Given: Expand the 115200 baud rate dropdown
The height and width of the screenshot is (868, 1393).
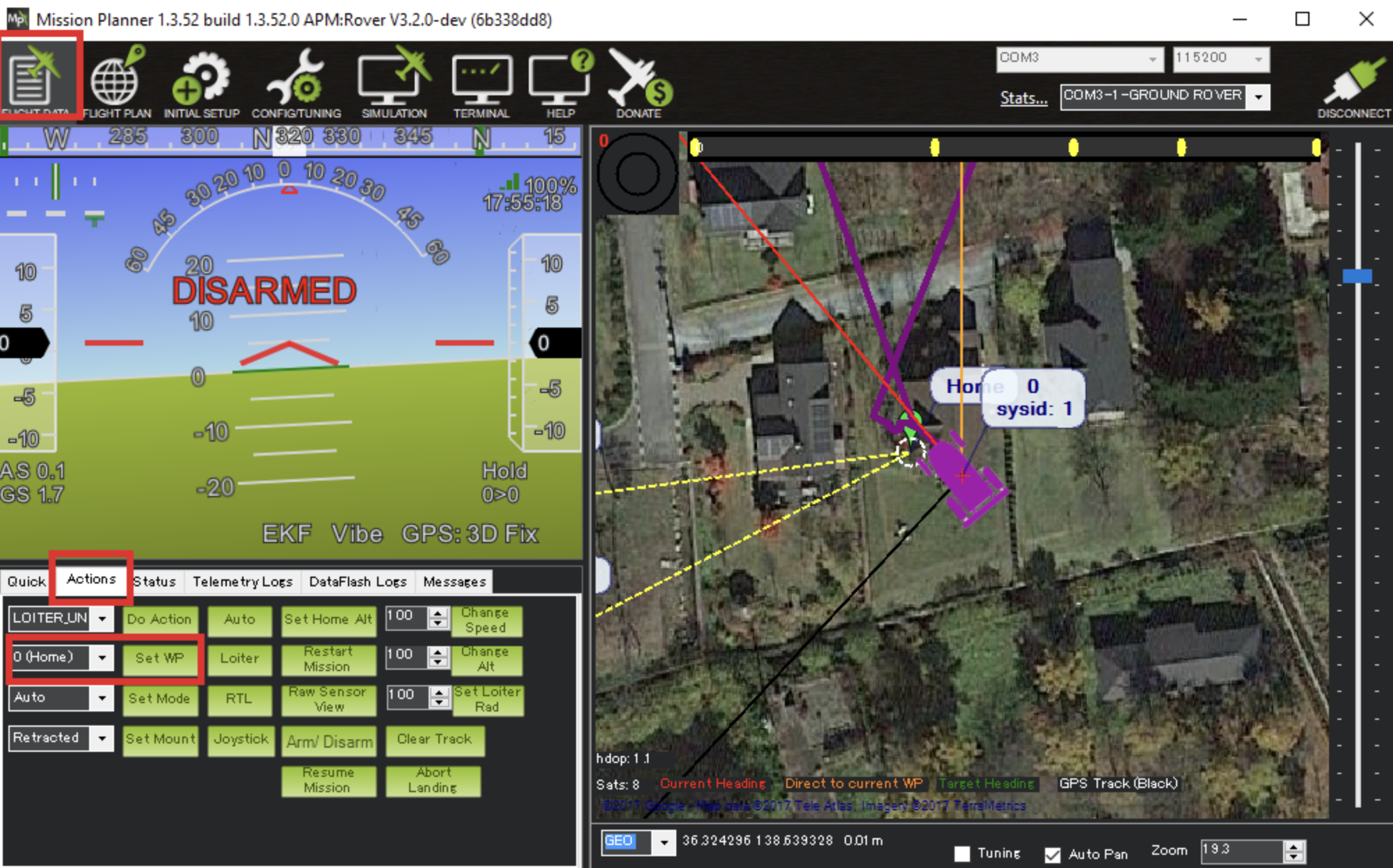Looking at the screenshot, I should coord(1258,59).
